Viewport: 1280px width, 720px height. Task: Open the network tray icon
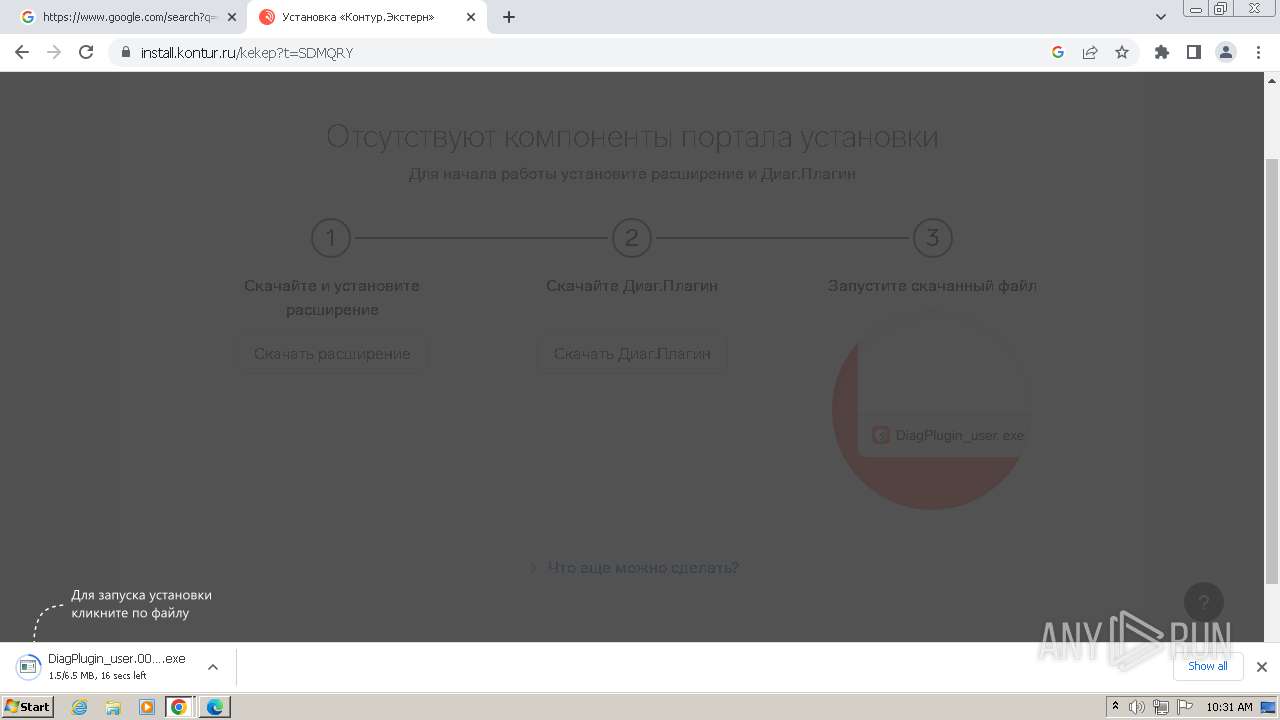tap(1160, 707)
